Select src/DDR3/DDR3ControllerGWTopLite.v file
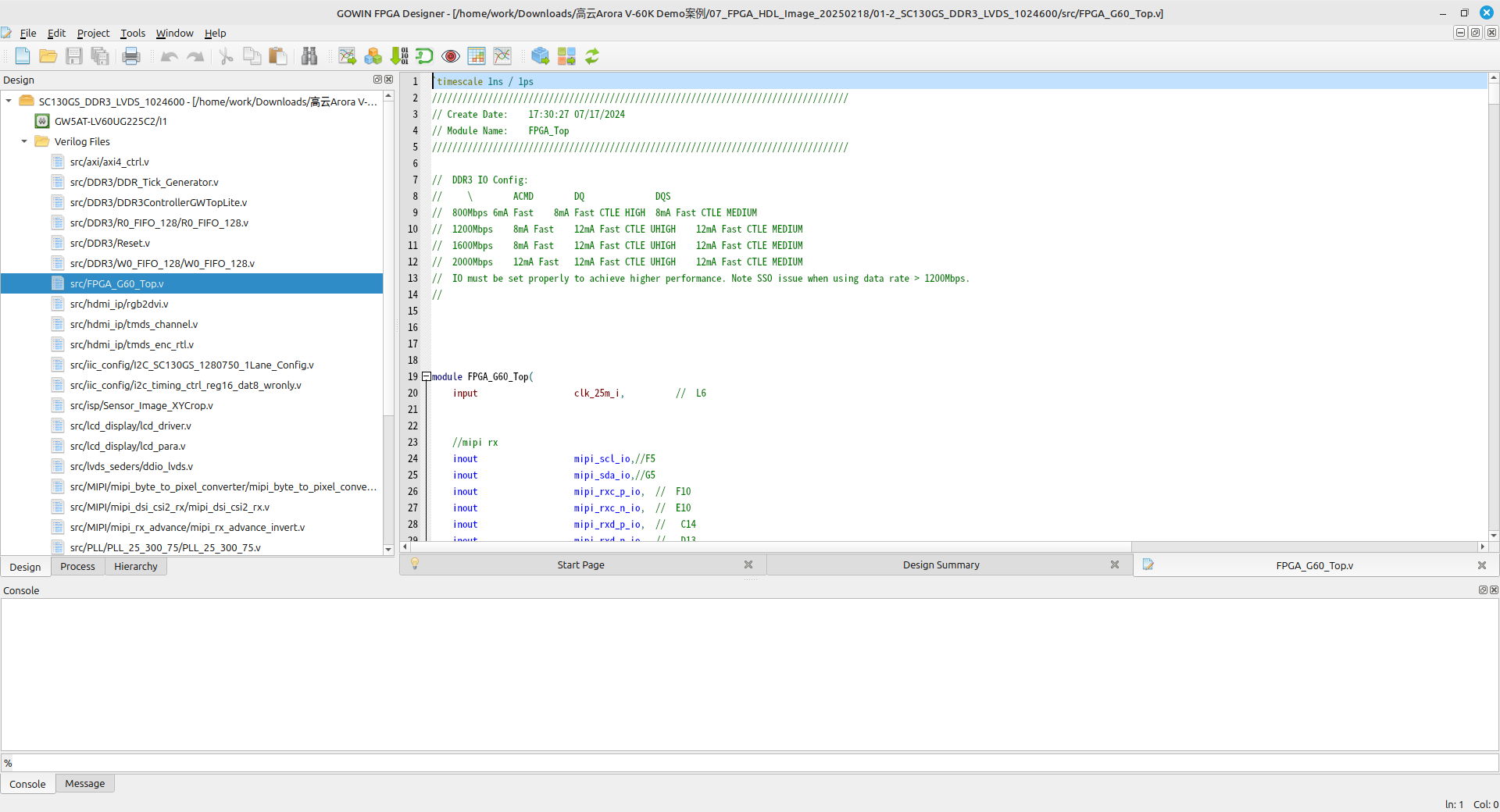This screenshot has height=812, width=1500. [x=158, y=202]
